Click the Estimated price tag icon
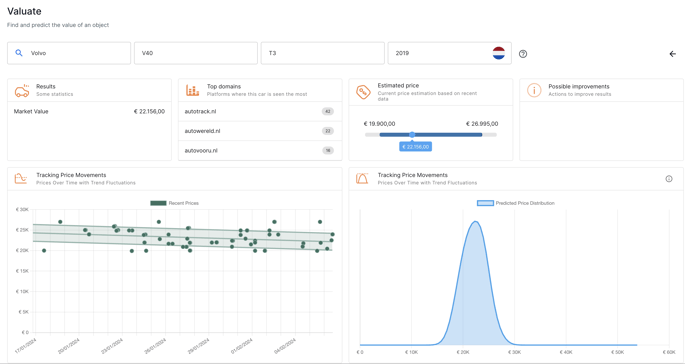Viewport: 685px width, 364px height. 363,92
